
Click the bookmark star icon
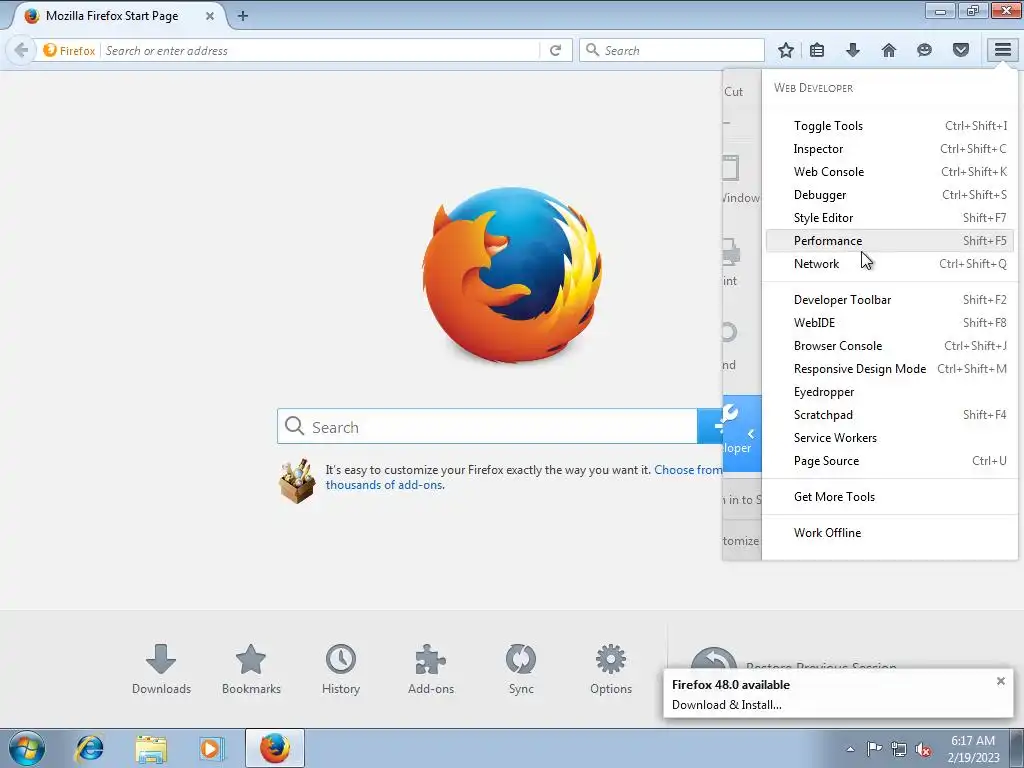click(x=786, y=50)
